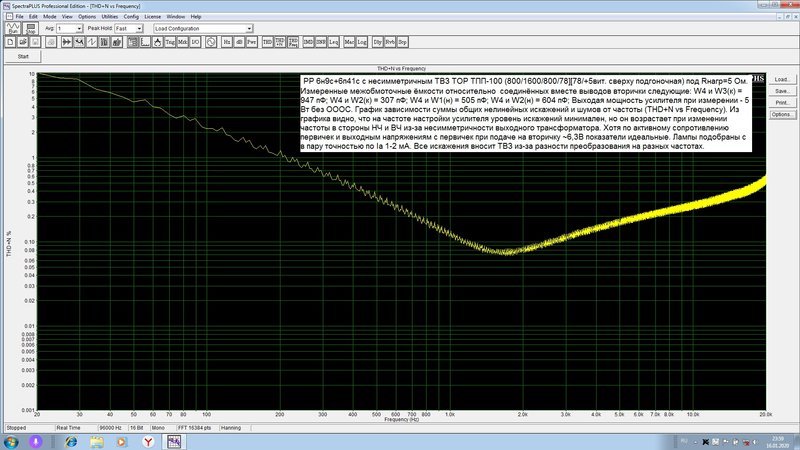The width and height of the screenshot is (800, 450).
Task: Open the Utilities menu
Action: click(x=110, y=16)
